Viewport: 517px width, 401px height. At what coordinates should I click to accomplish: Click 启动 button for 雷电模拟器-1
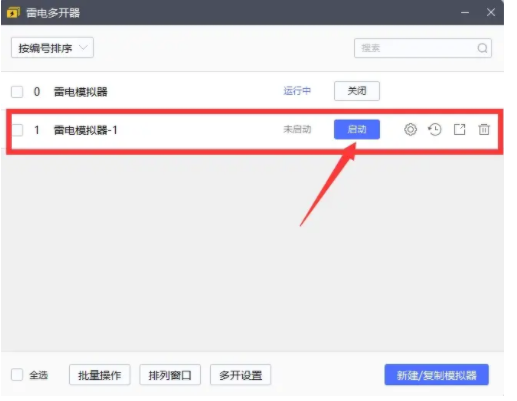(x=357, y=129)
